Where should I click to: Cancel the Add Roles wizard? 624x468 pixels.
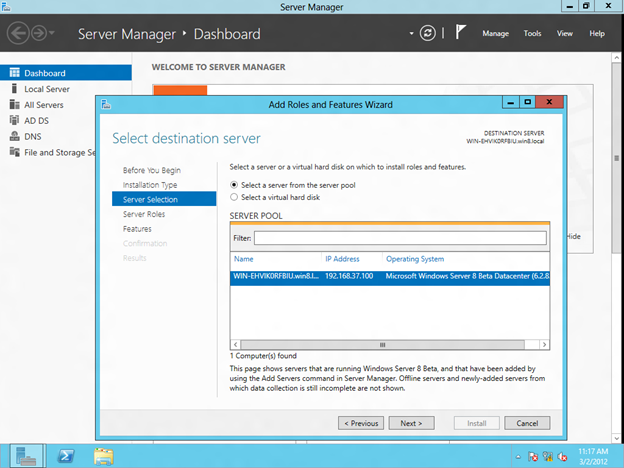[527, 423]
